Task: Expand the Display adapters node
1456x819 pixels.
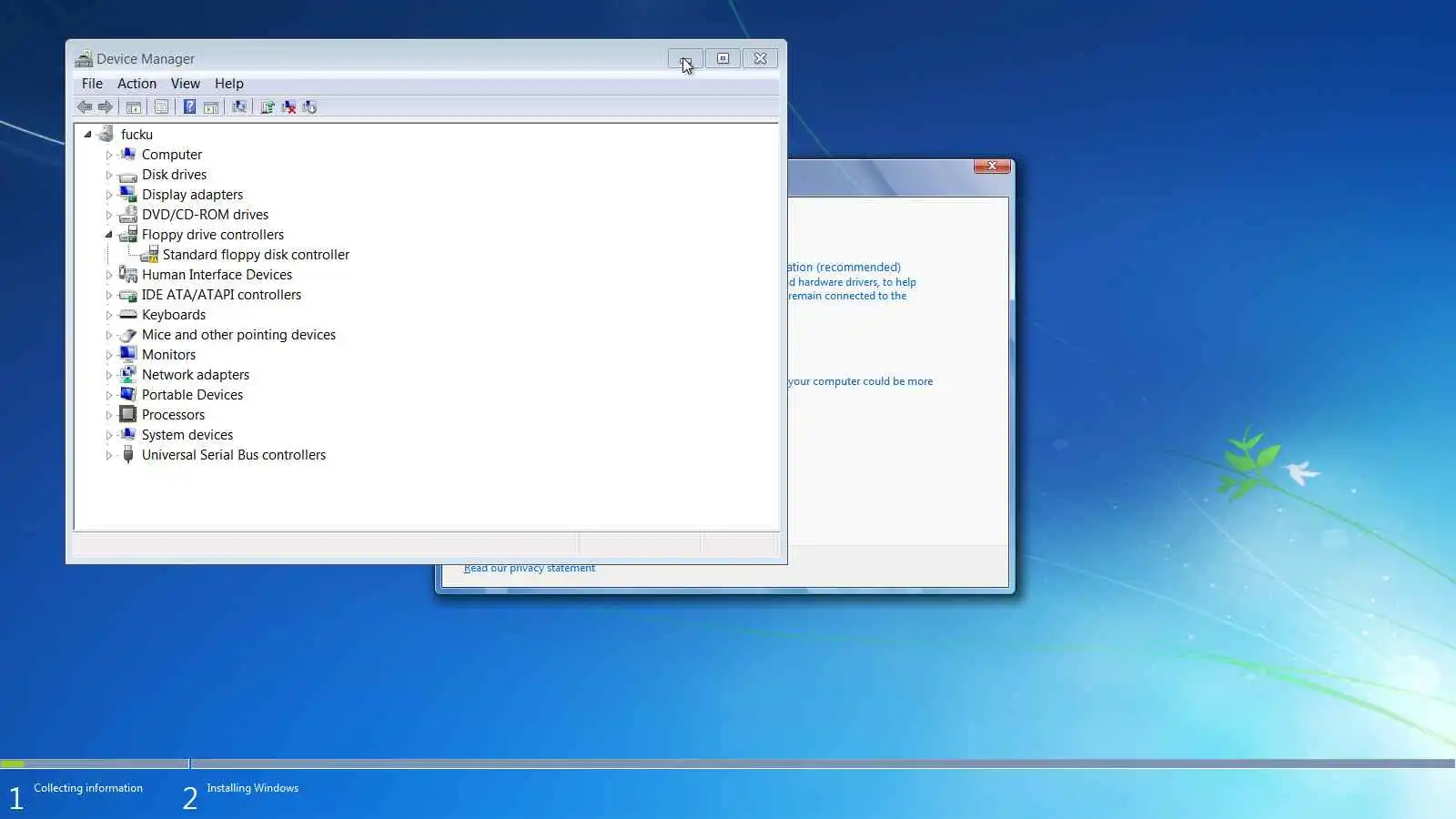Action: [109, 195]
